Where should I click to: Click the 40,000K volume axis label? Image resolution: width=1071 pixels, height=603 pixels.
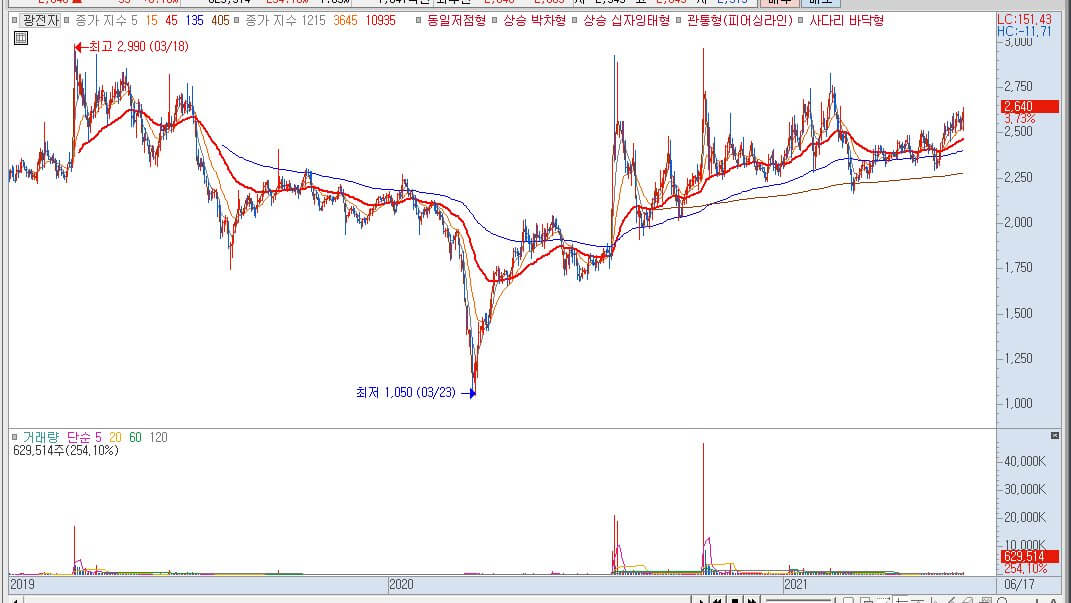(1024, 461)
